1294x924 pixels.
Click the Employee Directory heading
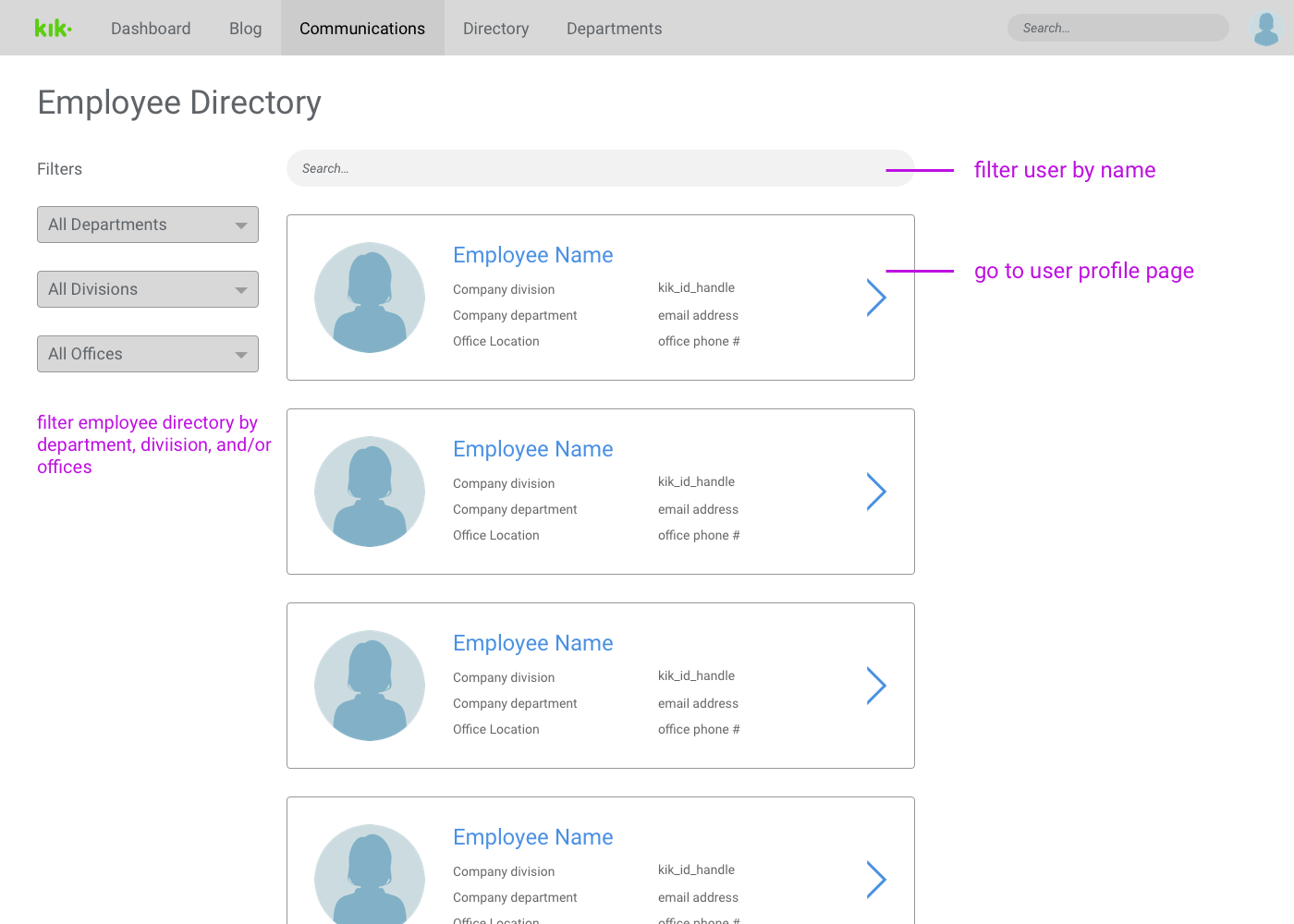pyautogui.click(x=179, y=103)
